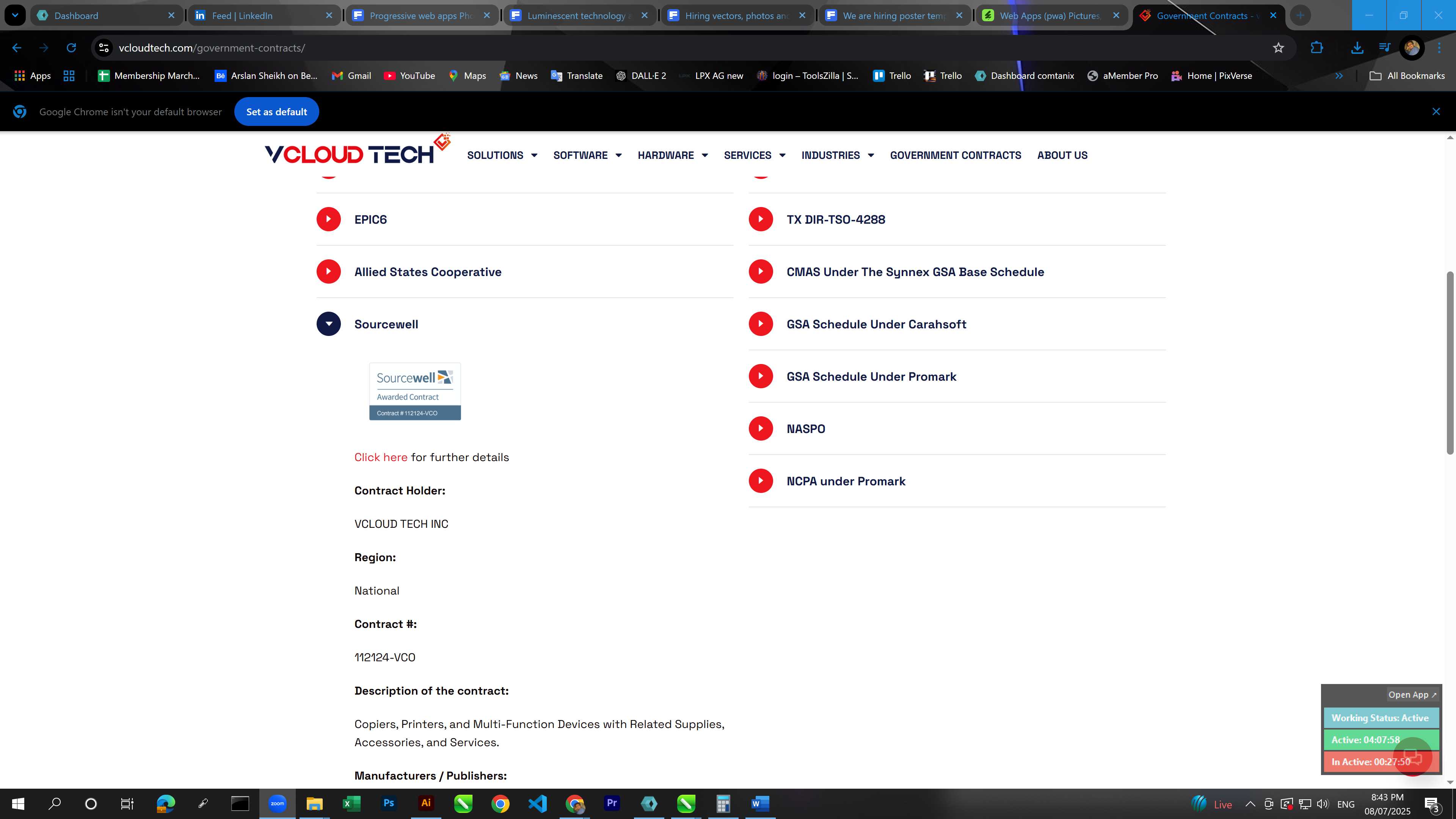Bookmark this page with the star icon
Image resolution: width=1456 pixels, height=819 pixels.
coord(1279,48)
